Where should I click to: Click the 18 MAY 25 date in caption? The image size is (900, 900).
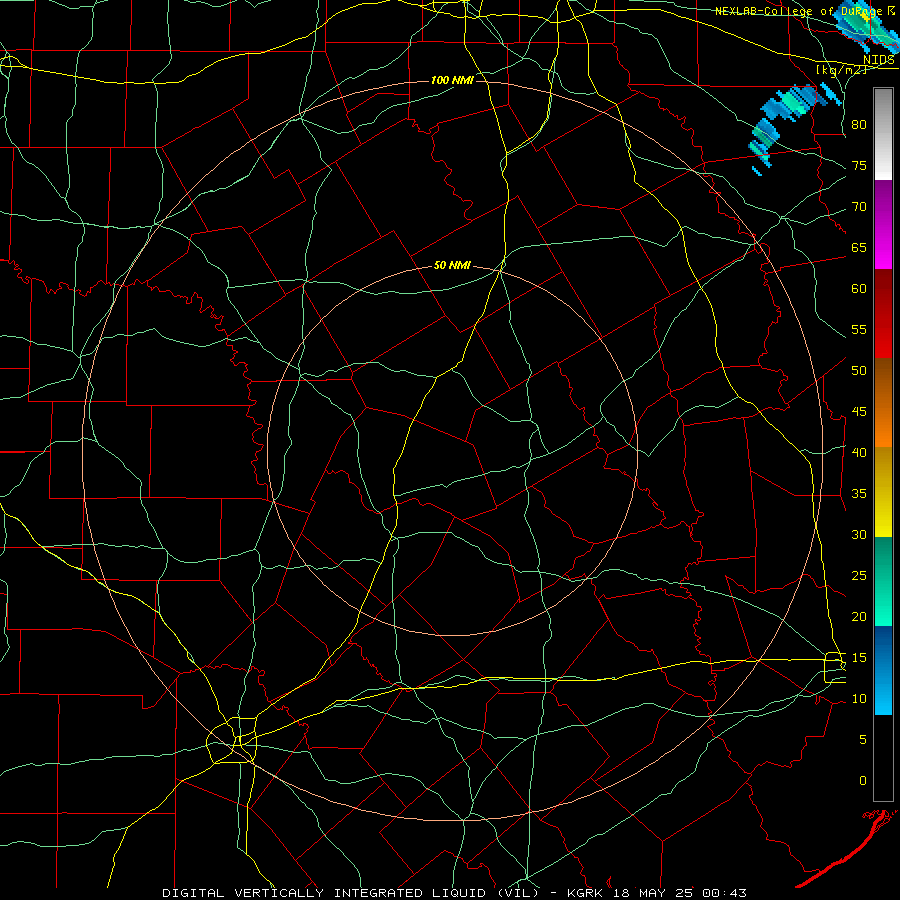(x=653, y=893)
